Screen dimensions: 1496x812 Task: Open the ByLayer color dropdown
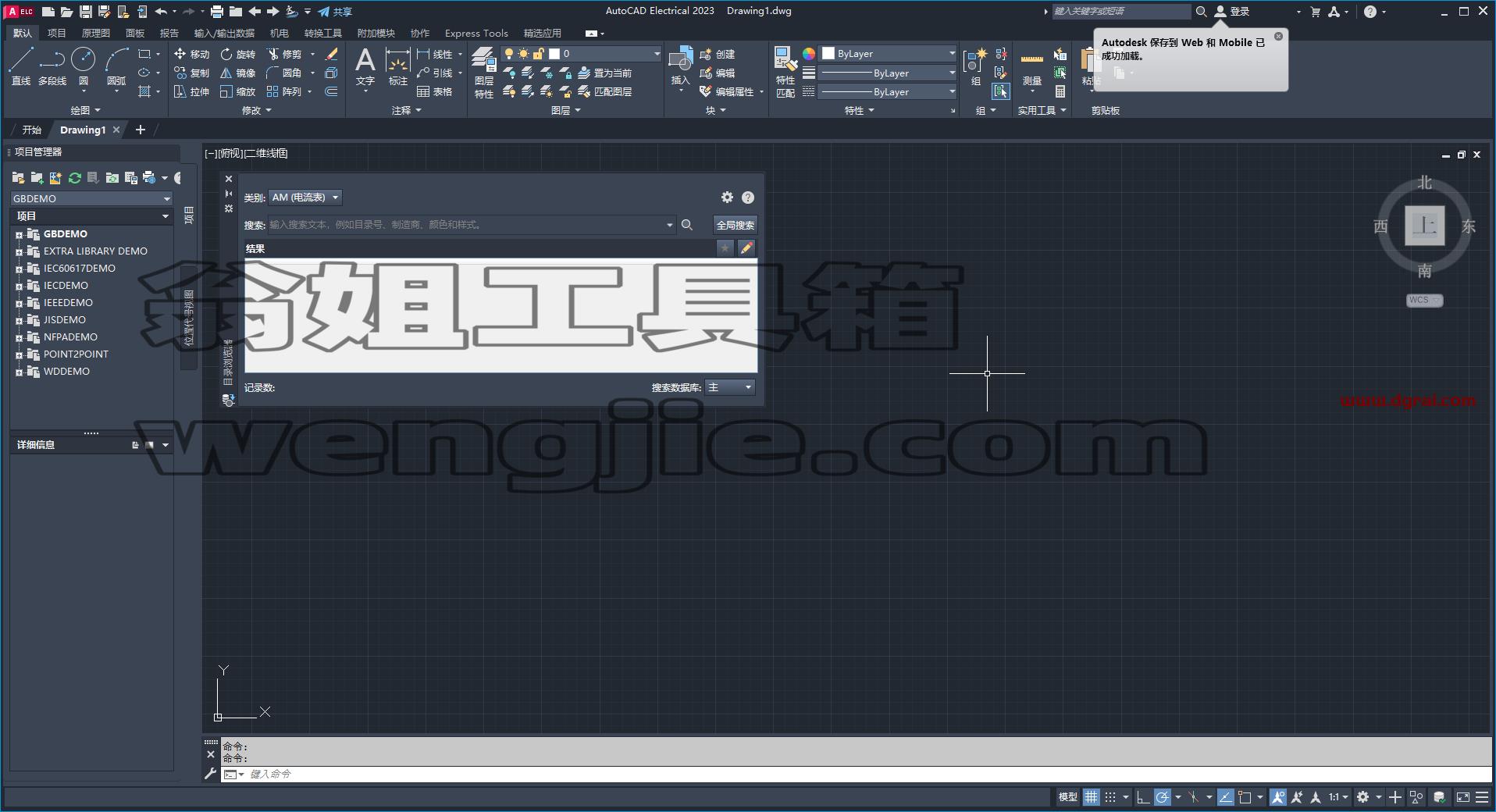coord(889,54)
